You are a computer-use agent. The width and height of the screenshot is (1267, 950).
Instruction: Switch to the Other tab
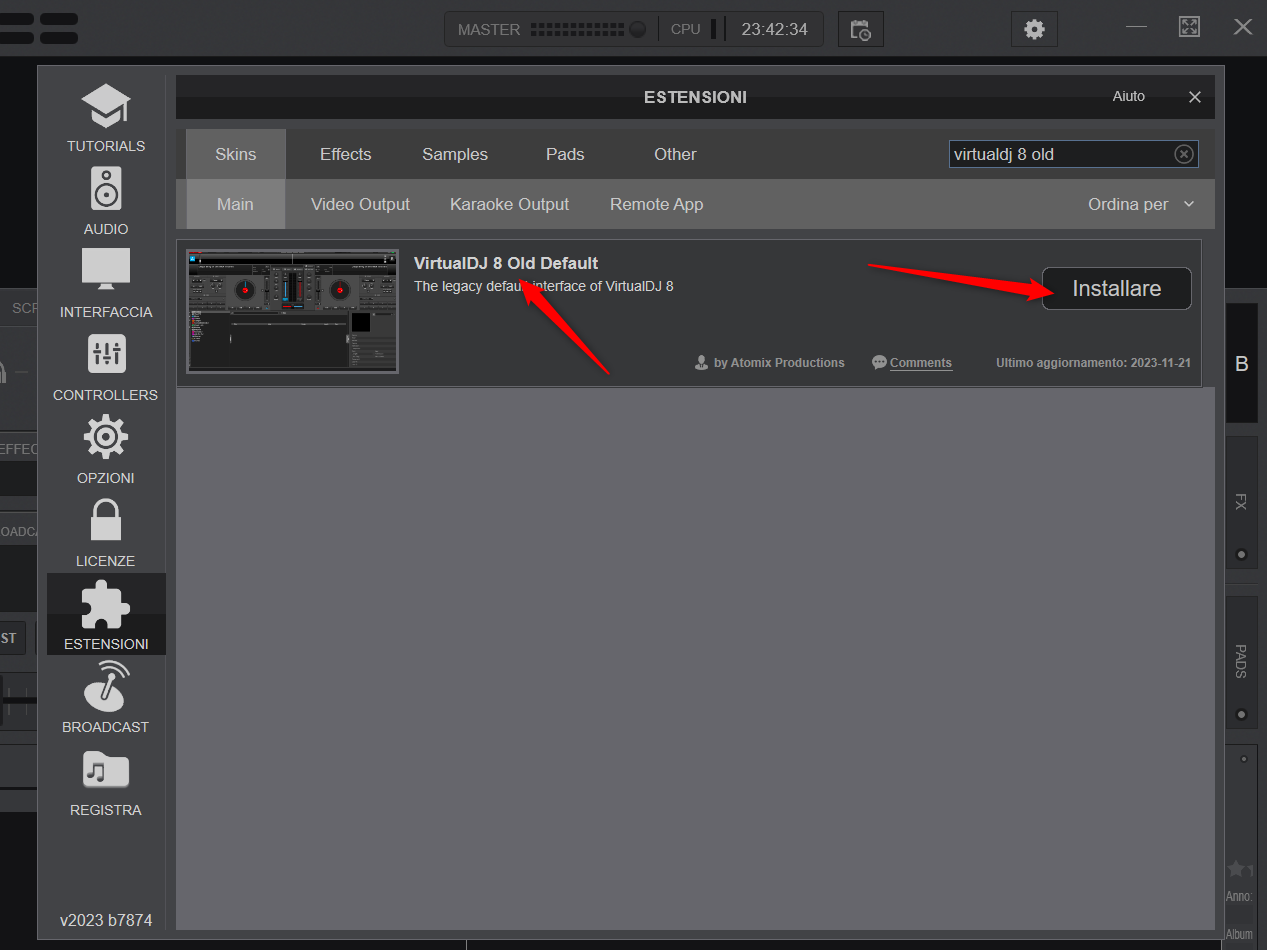(675, 154)
